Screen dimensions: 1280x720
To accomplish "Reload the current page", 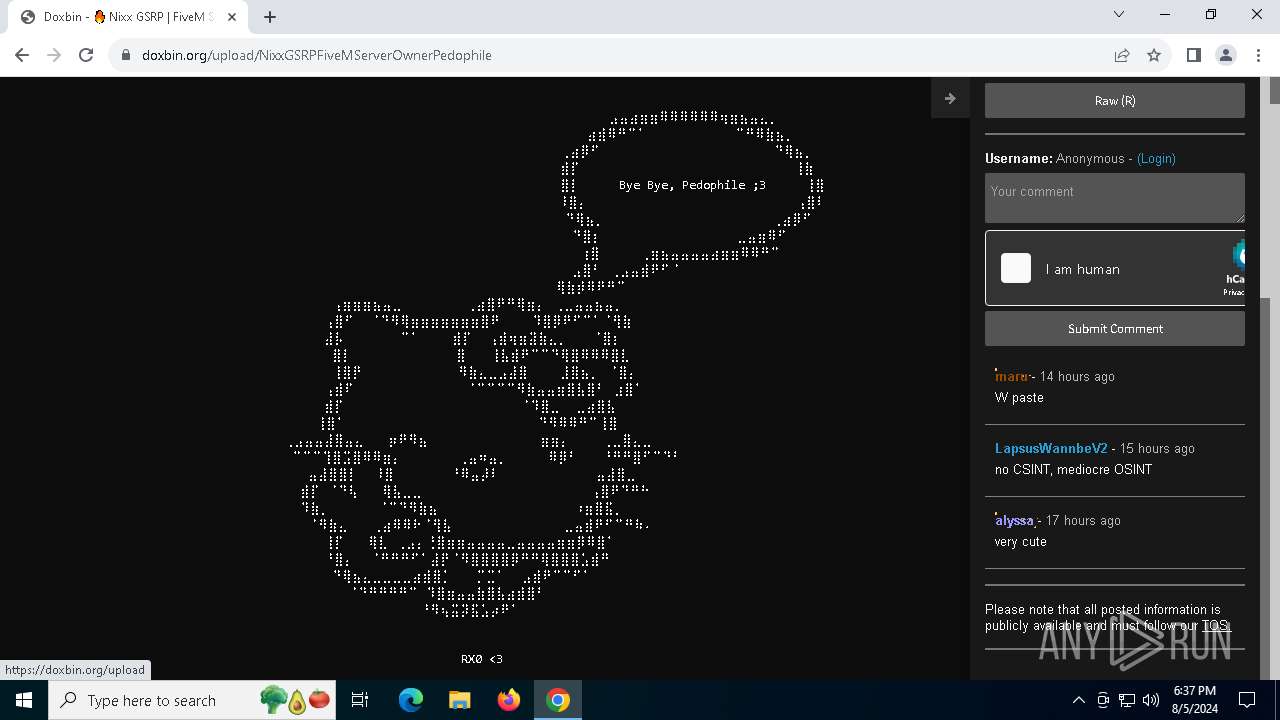I will click(x=86, y=55).
